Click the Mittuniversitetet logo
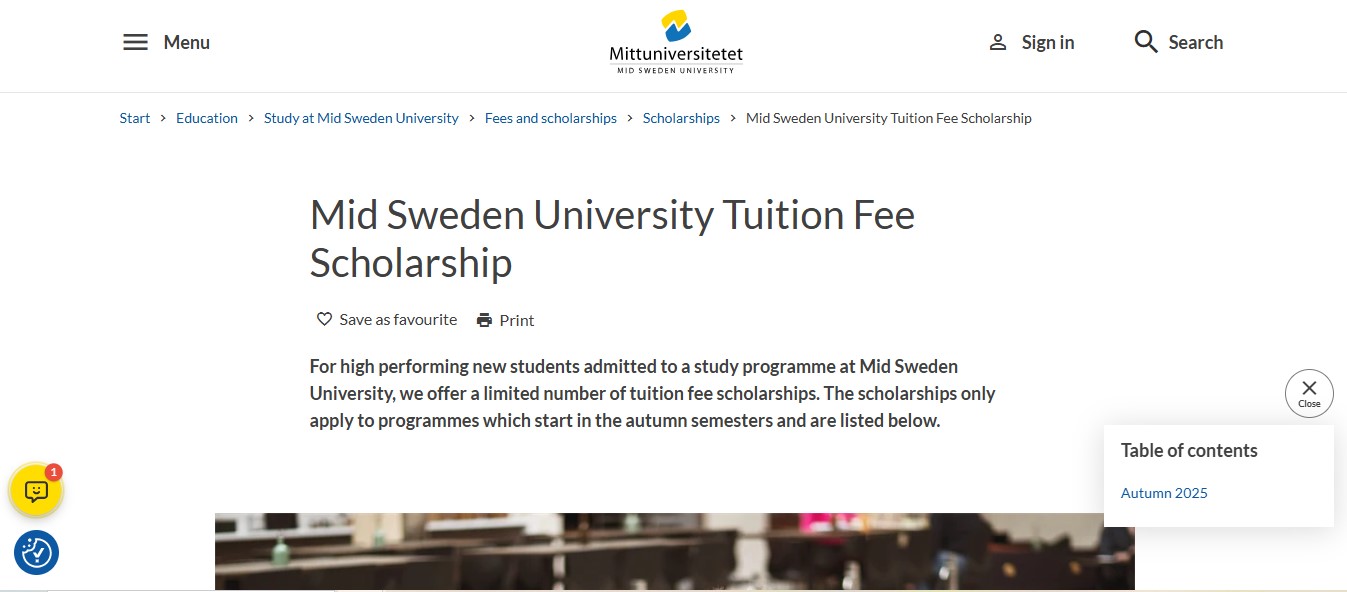 coord(674,42)
